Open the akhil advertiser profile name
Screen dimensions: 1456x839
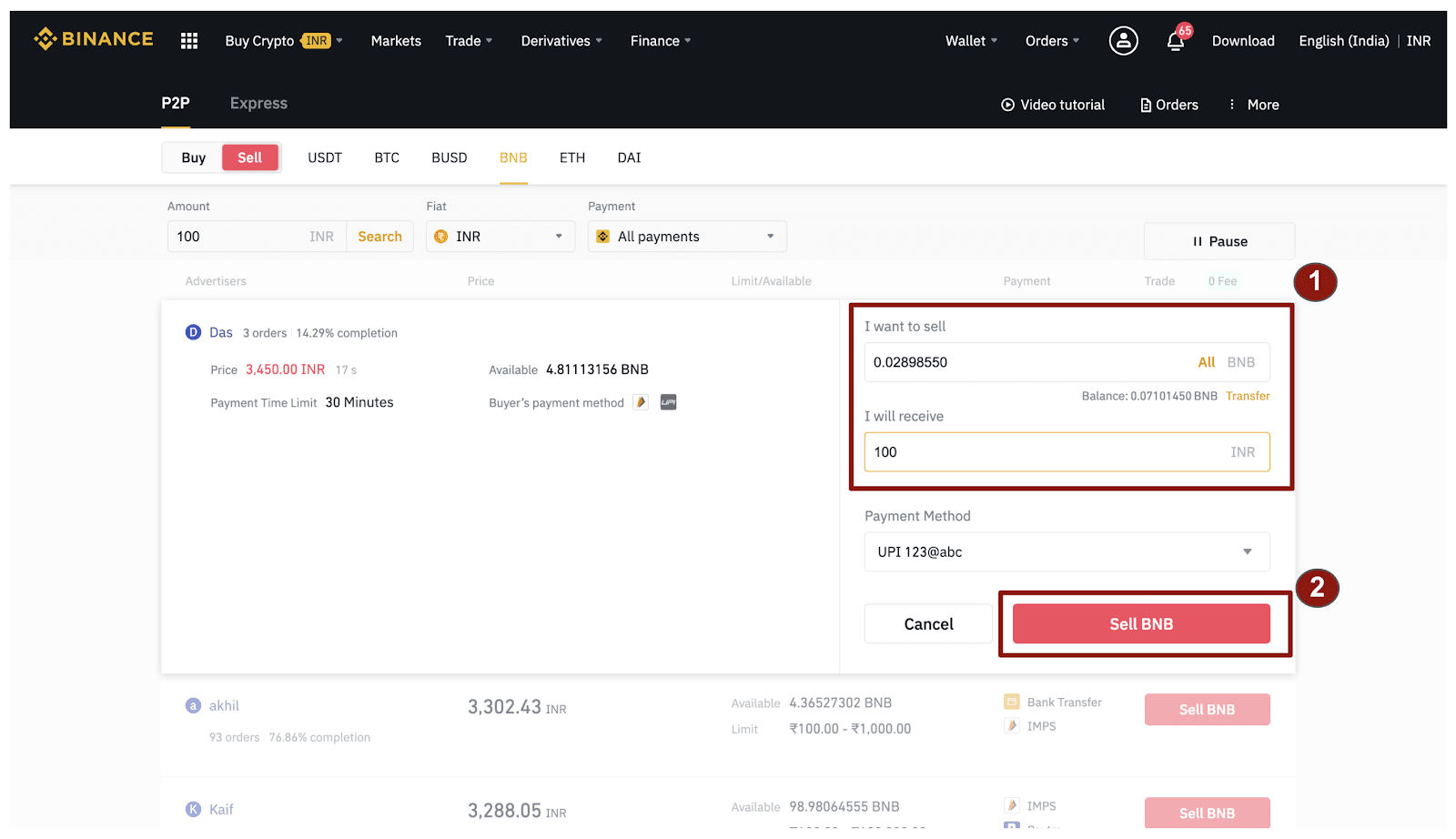click(x=224, y=705)
